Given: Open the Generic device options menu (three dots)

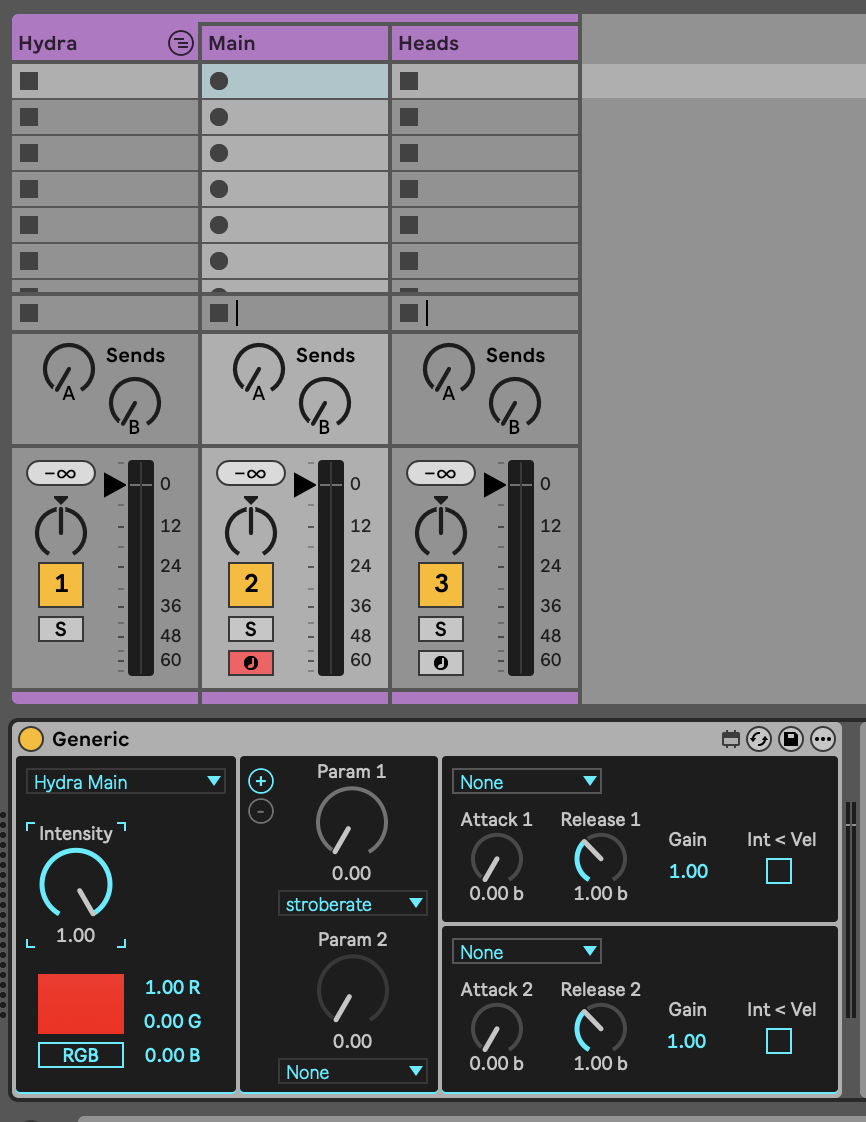Looking at the screenshot, I should pos(822,739).
